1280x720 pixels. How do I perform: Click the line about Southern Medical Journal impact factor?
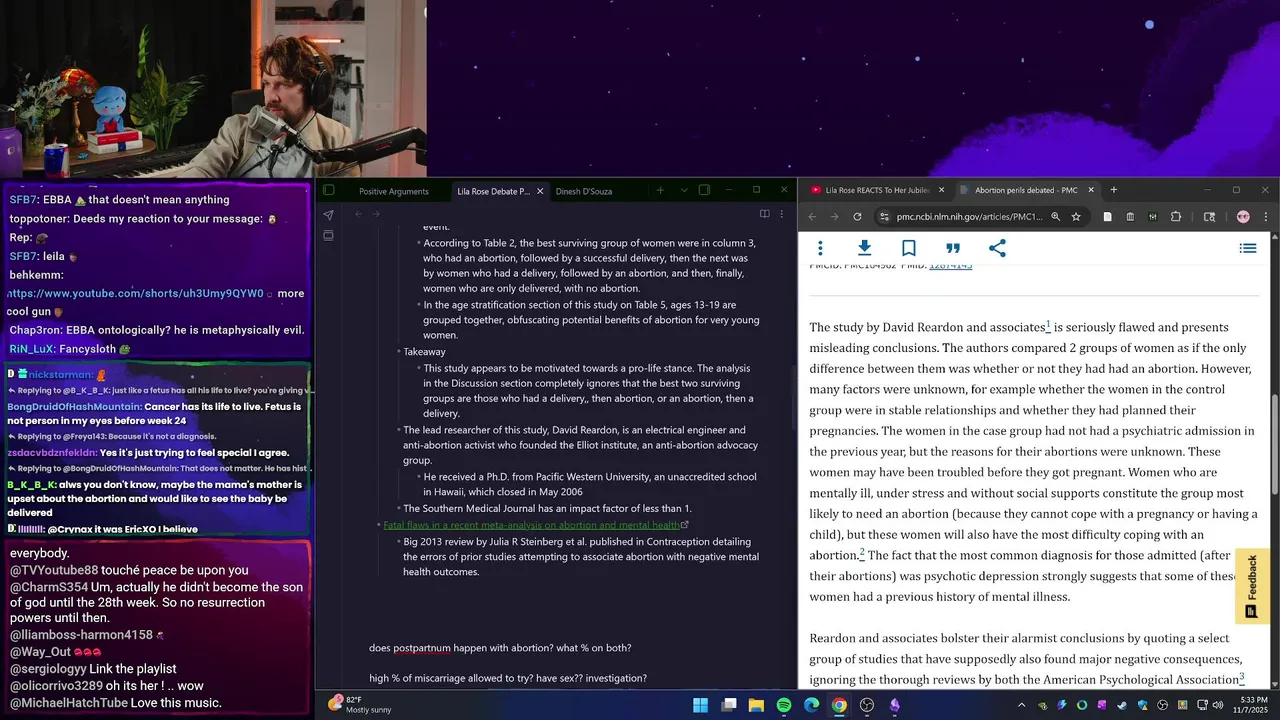(547, 509)
